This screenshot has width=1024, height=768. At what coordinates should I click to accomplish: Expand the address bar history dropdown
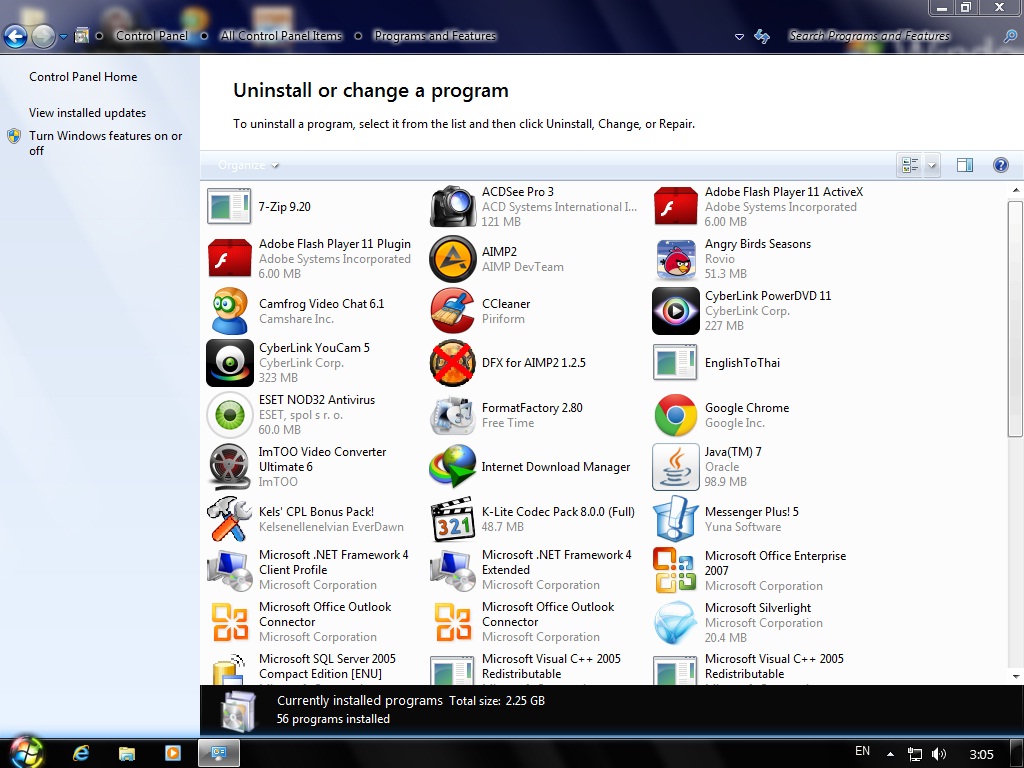click(739, 37)
